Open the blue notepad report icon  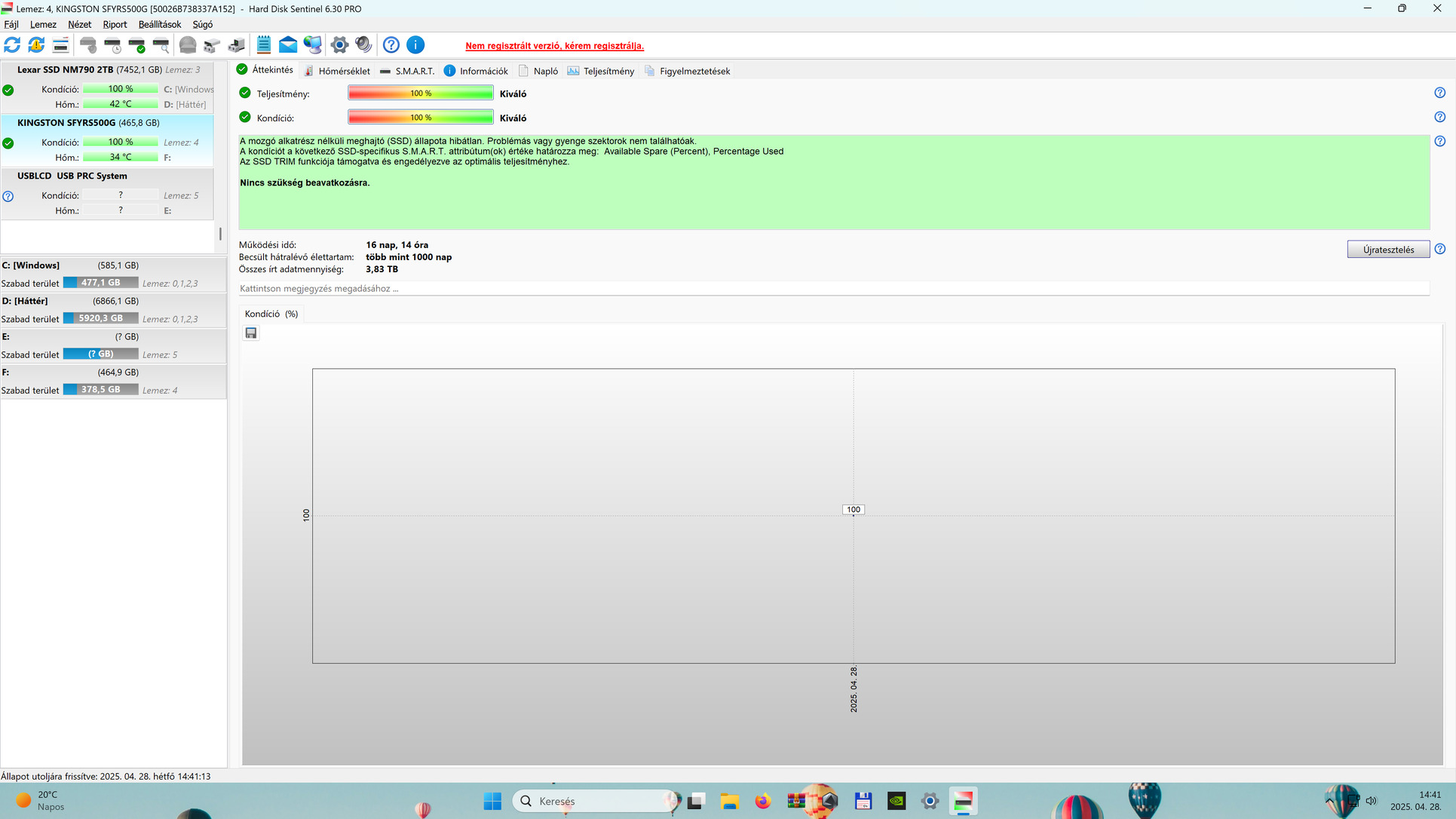(x=263, y=45)
